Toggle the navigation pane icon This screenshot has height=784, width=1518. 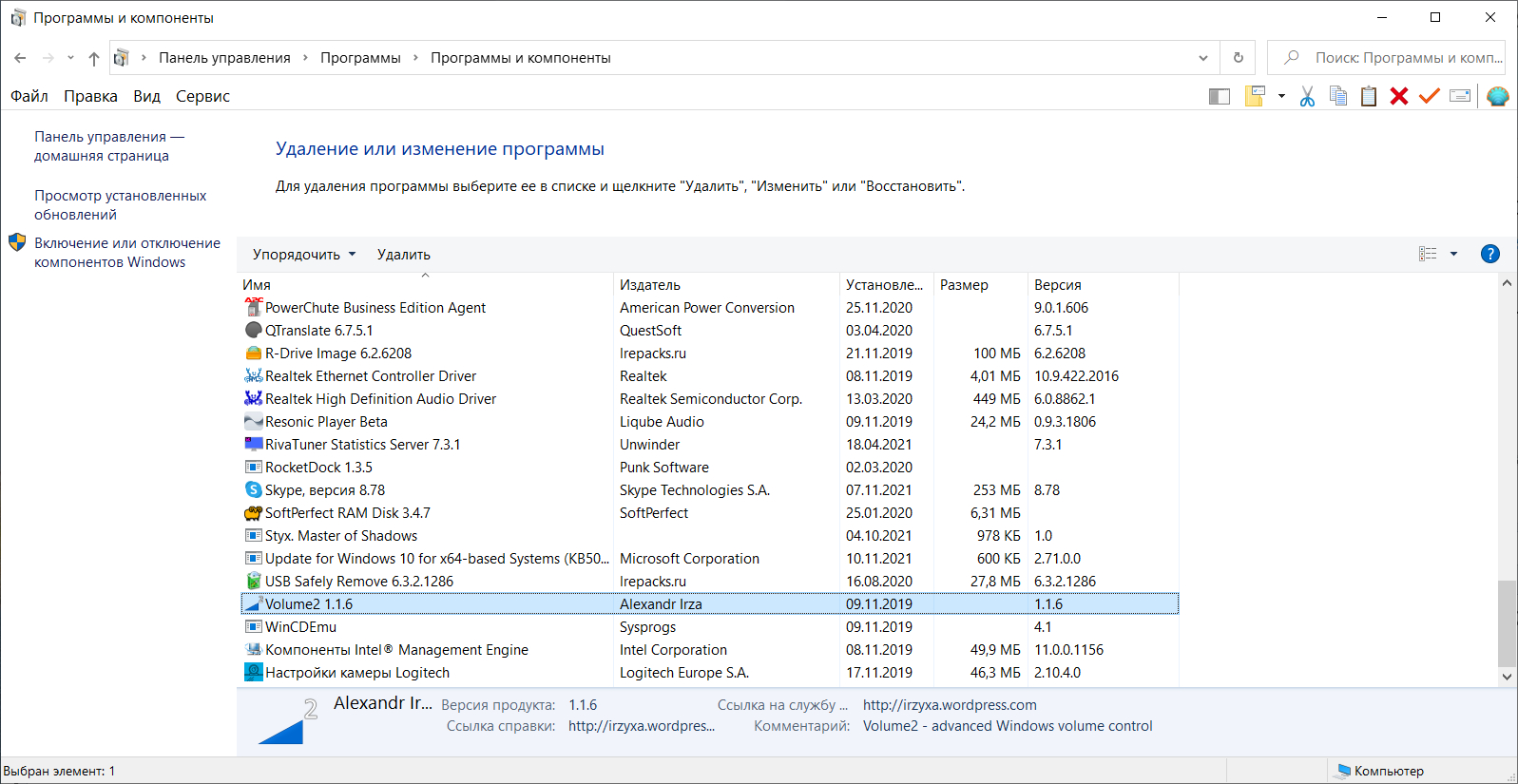(1220, 96)
